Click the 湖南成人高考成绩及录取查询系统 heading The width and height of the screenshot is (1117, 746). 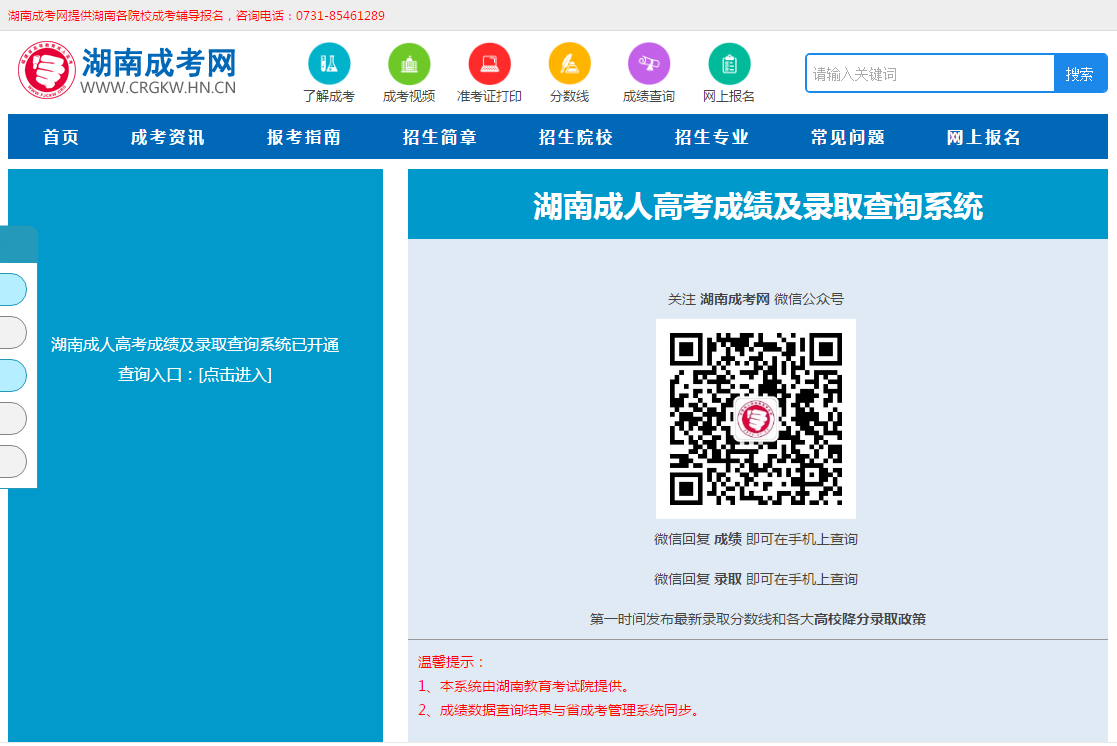click(758, 207)
